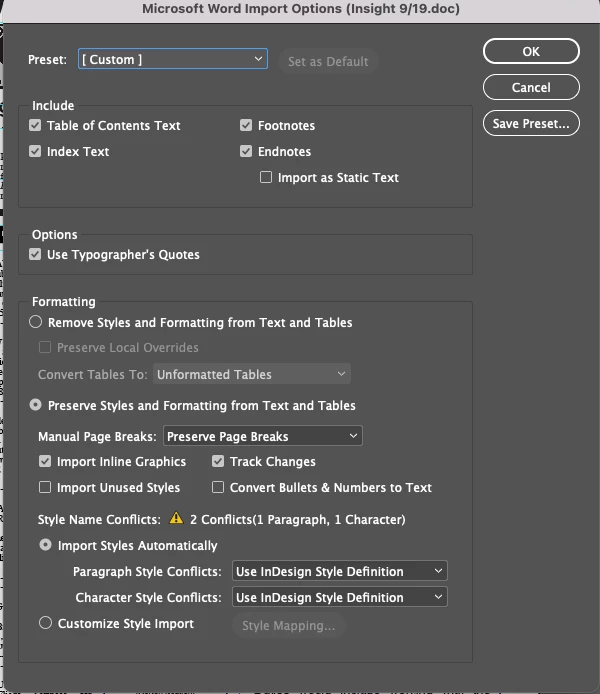Click the style conflicts warning triangle icon

click(176, 518)
